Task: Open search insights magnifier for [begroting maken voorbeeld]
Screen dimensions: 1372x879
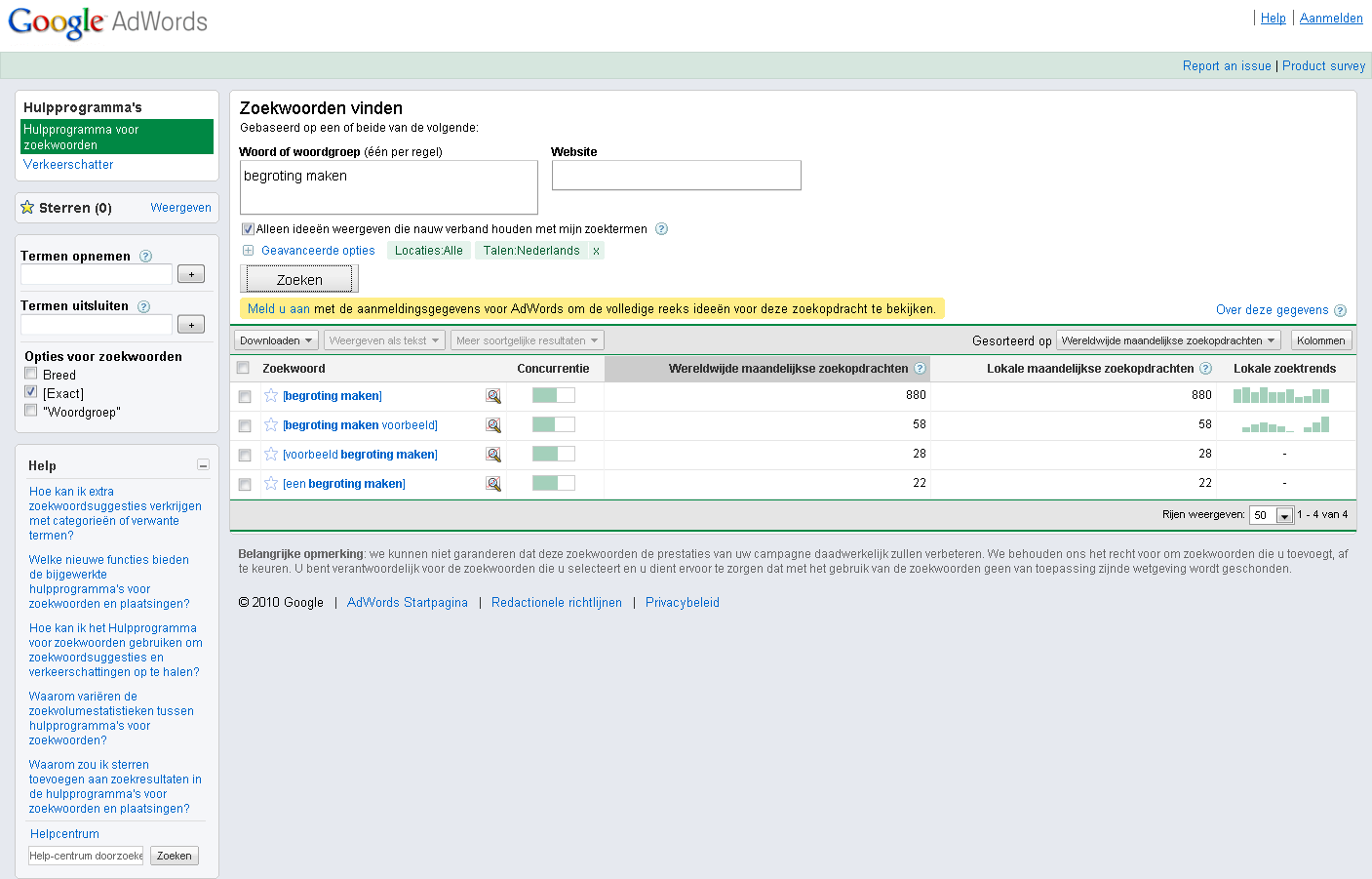Action: (493, 425)
